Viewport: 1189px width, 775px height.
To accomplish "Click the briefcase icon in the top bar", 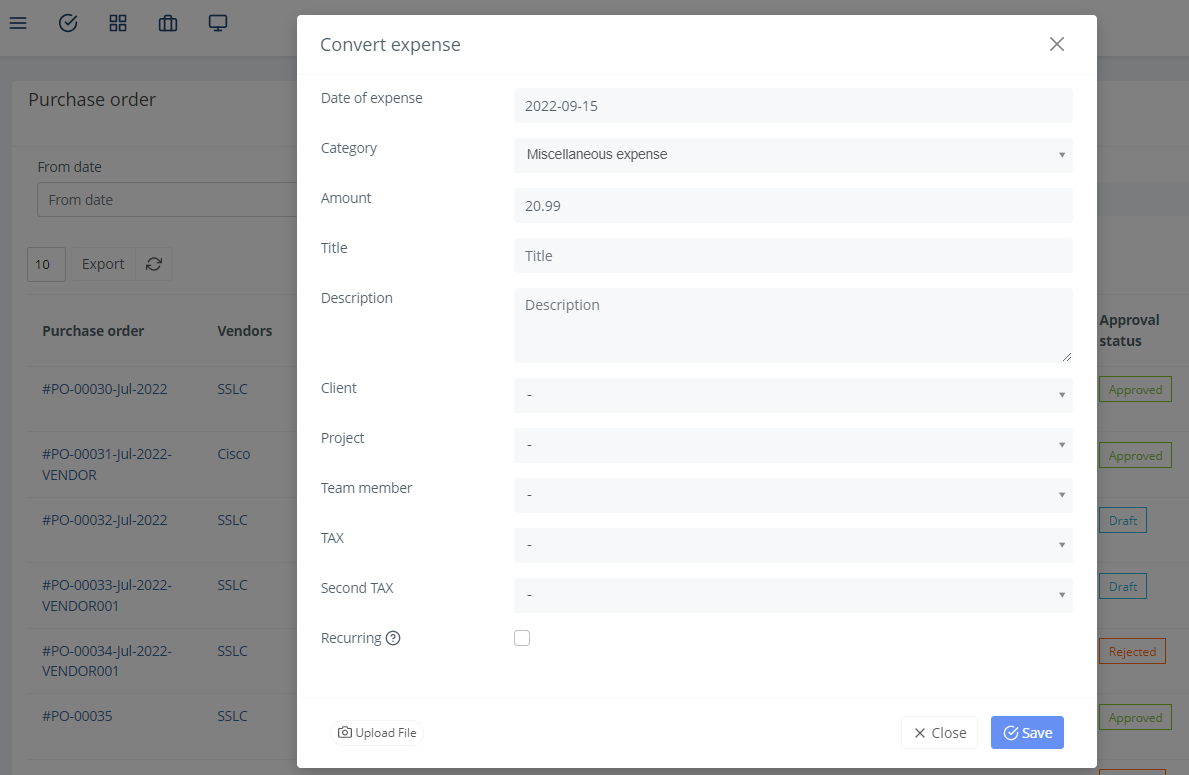I will (168, 23).
